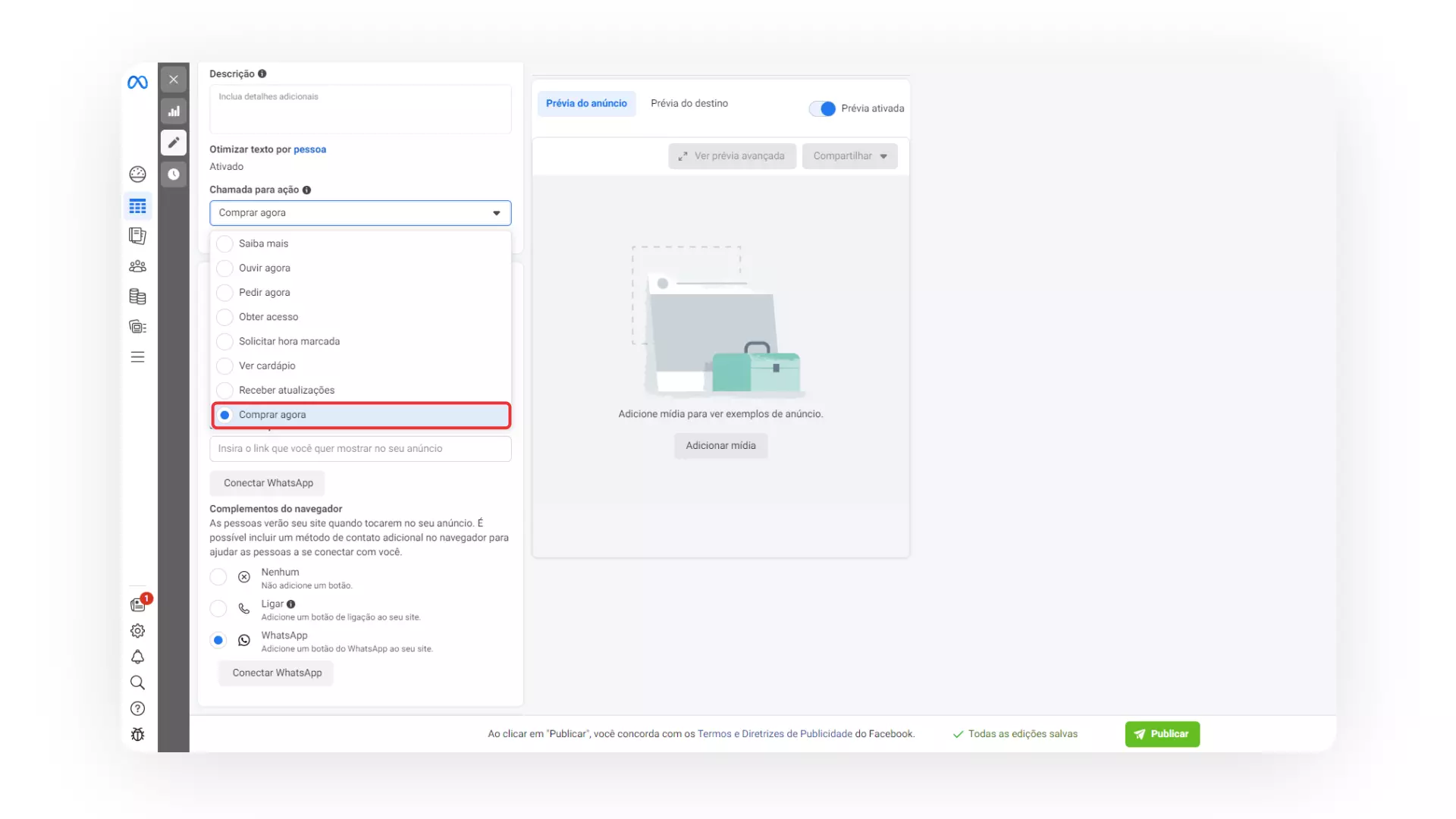
Task: Open Termos e Diretrizes de Publicidade link
Action: (x=774, y=733)
